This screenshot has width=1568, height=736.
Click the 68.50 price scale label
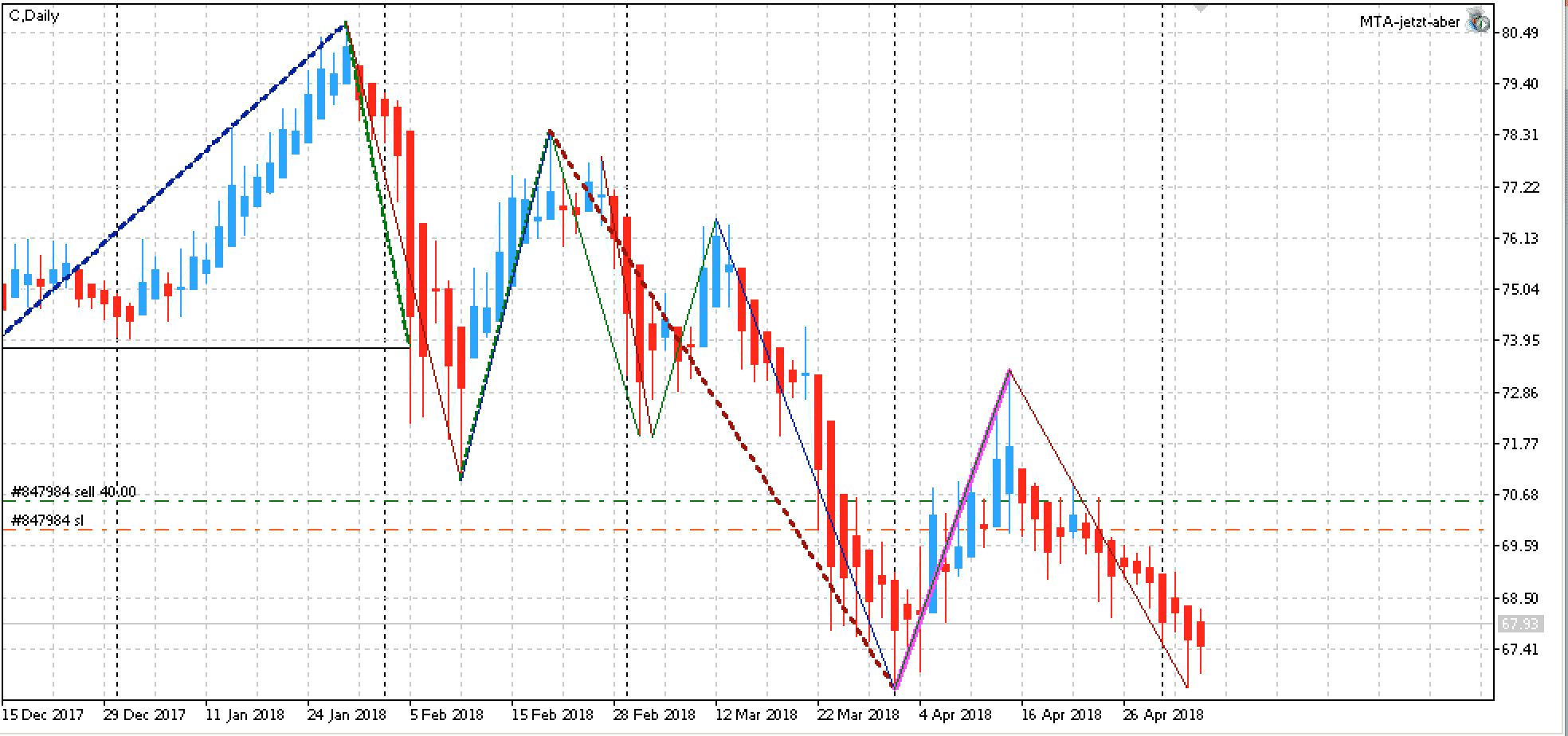[x=1519, y=598]
